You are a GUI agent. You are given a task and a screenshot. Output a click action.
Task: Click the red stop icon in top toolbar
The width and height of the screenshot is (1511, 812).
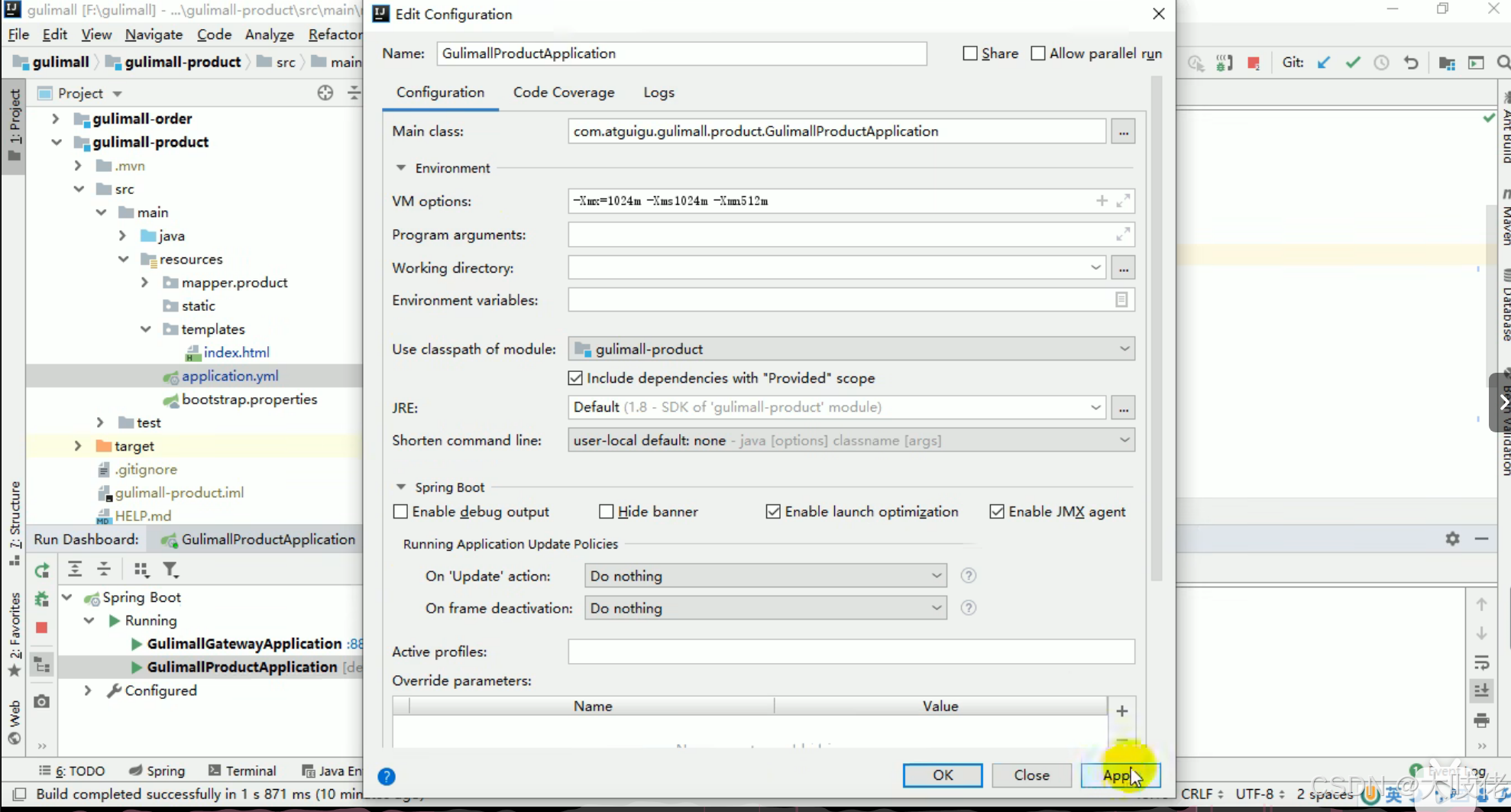[x=1254, y=63]
